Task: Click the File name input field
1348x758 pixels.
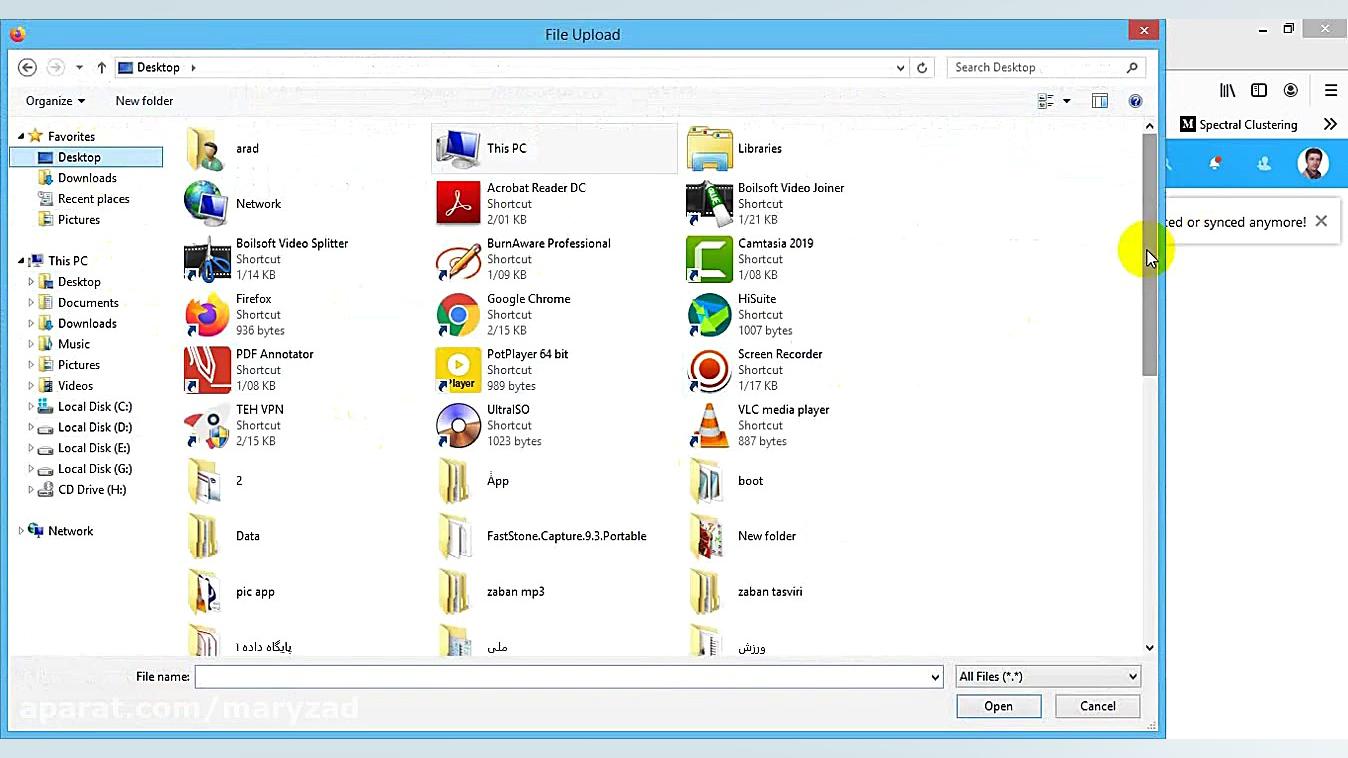Action: (x=562, y=677)
